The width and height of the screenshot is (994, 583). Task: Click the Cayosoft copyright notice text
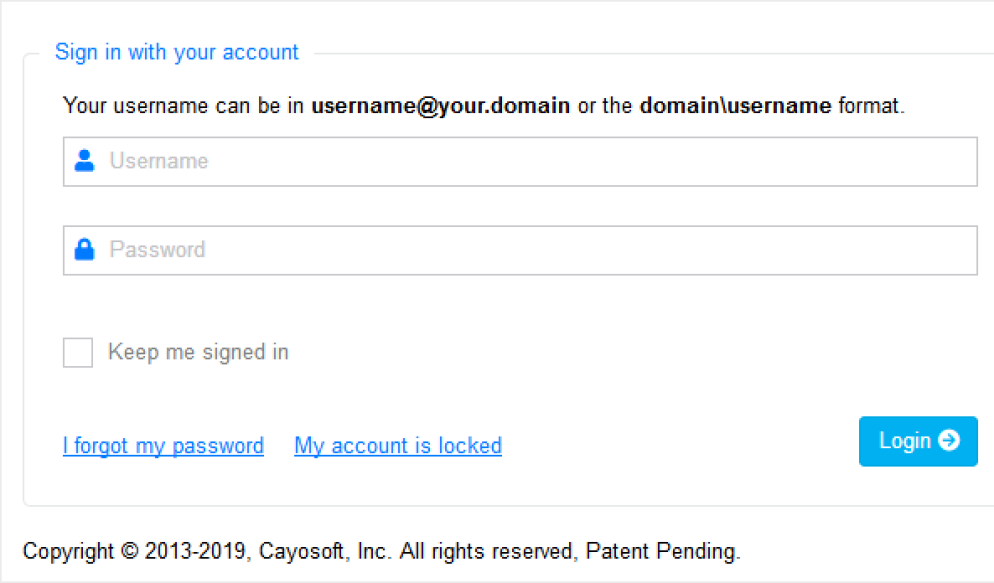coord(381,551)
